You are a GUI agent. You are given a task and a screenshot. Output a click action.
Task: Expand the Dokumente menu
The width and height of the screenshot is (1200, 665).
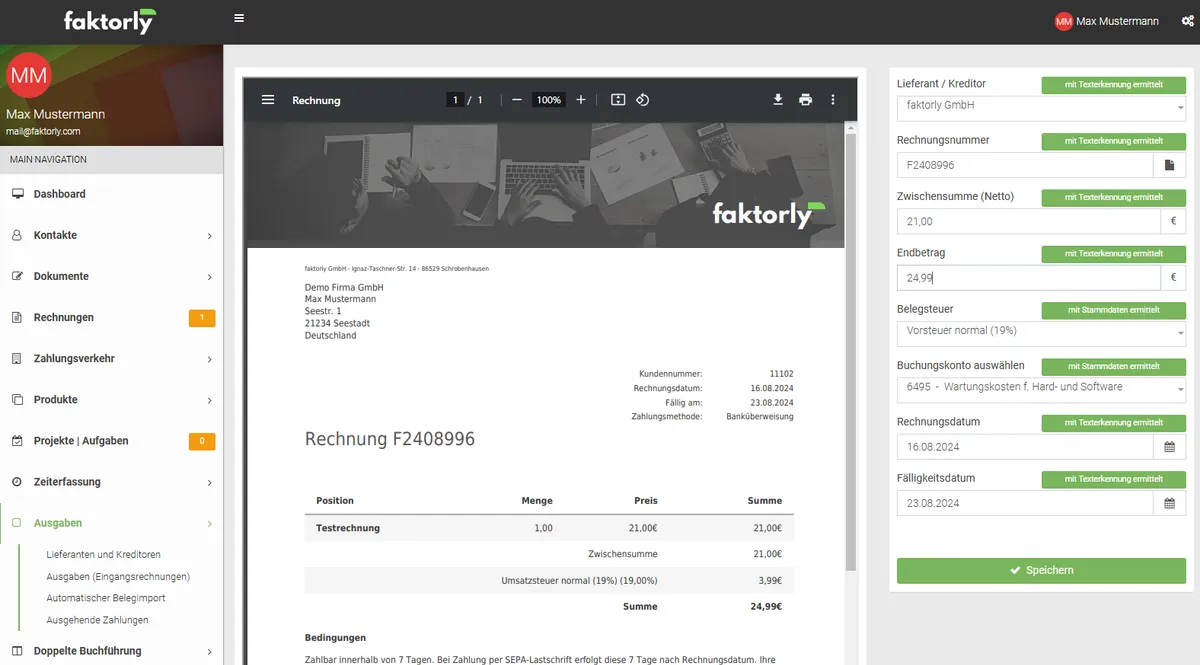click(111, 276)
